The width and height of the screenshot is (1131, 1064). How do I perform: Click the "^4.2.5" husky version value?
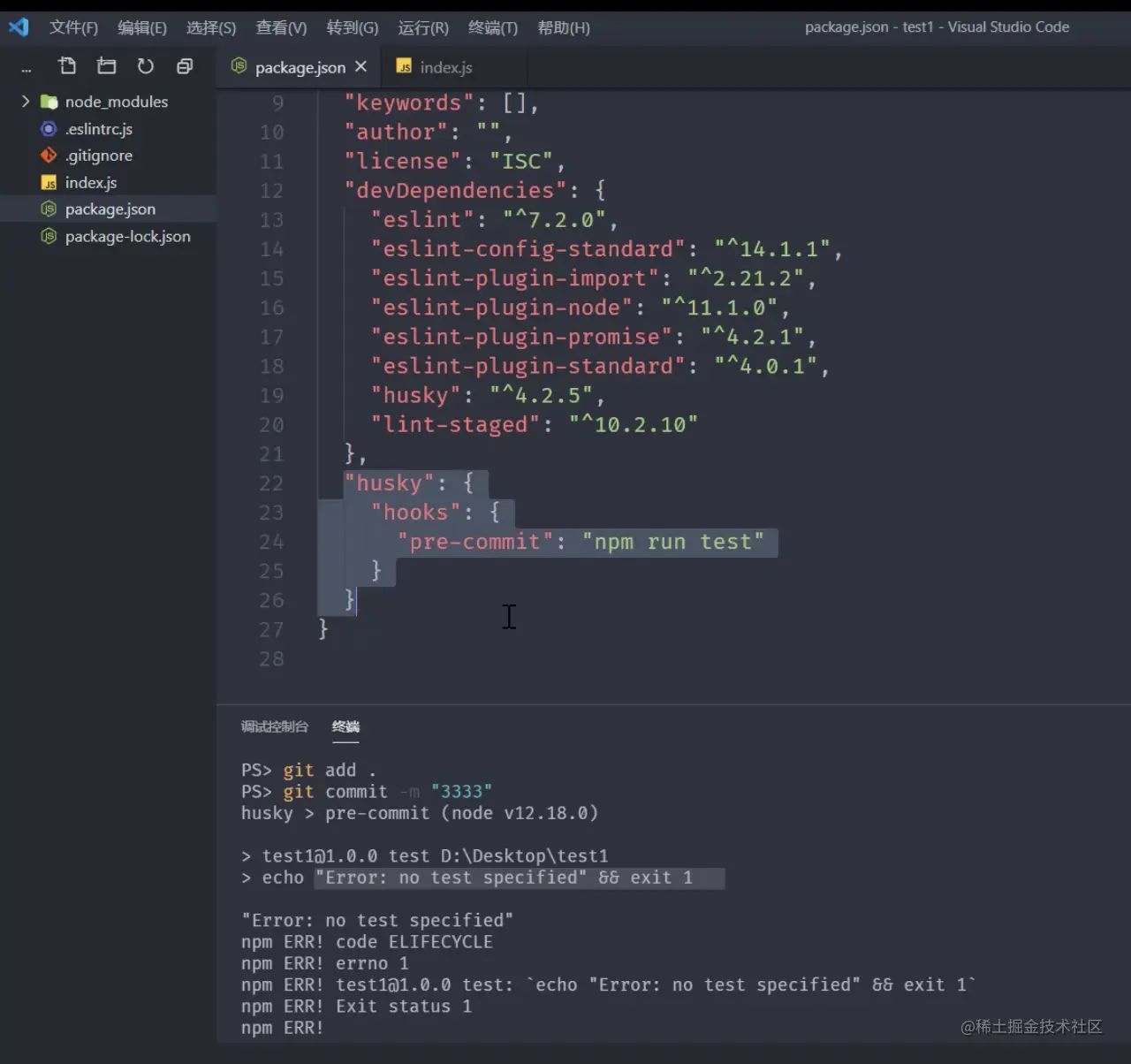[x=541, y=395]
